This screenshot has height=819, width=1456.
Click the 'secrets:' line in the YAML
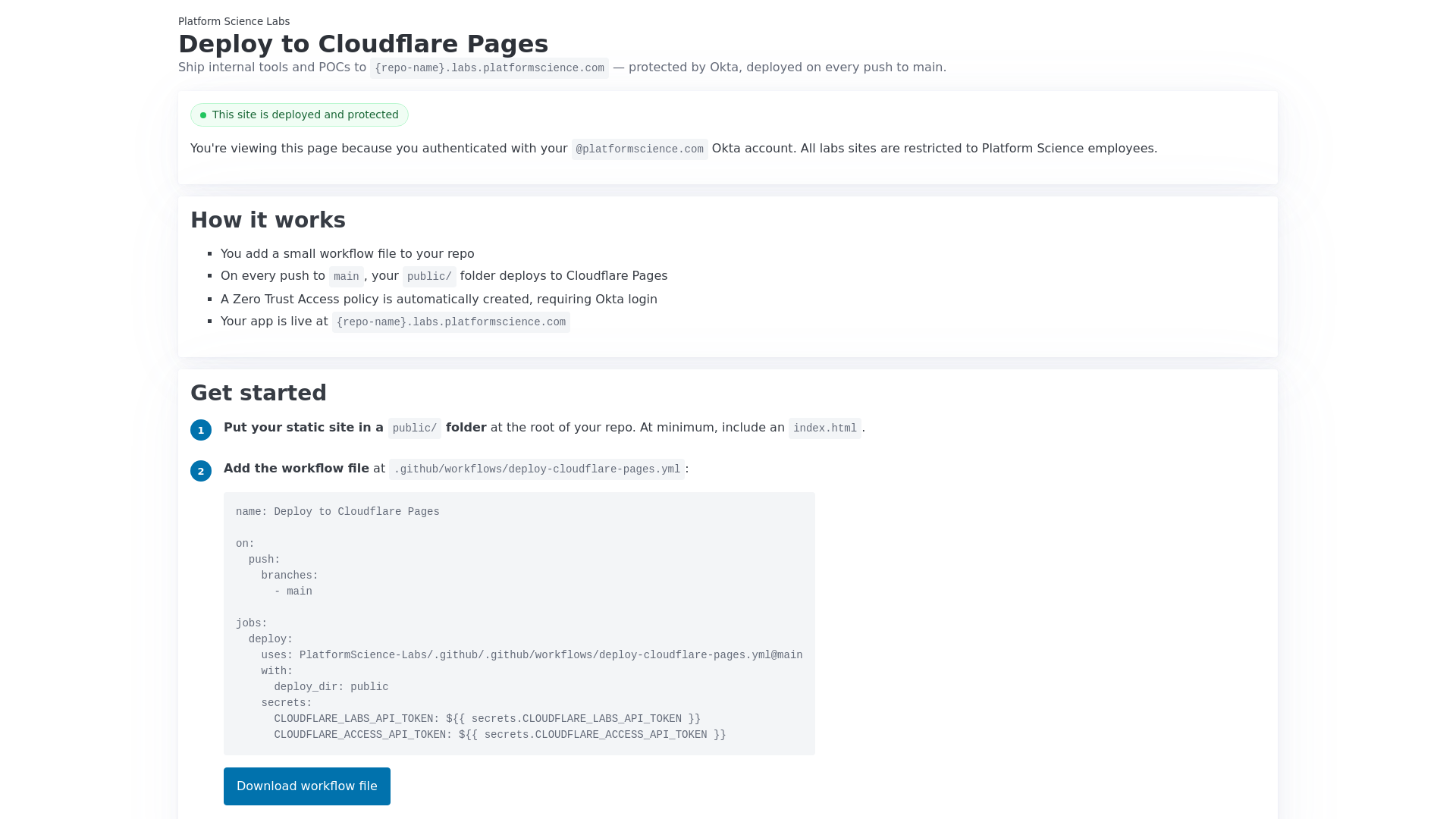(x=287, y=703)
